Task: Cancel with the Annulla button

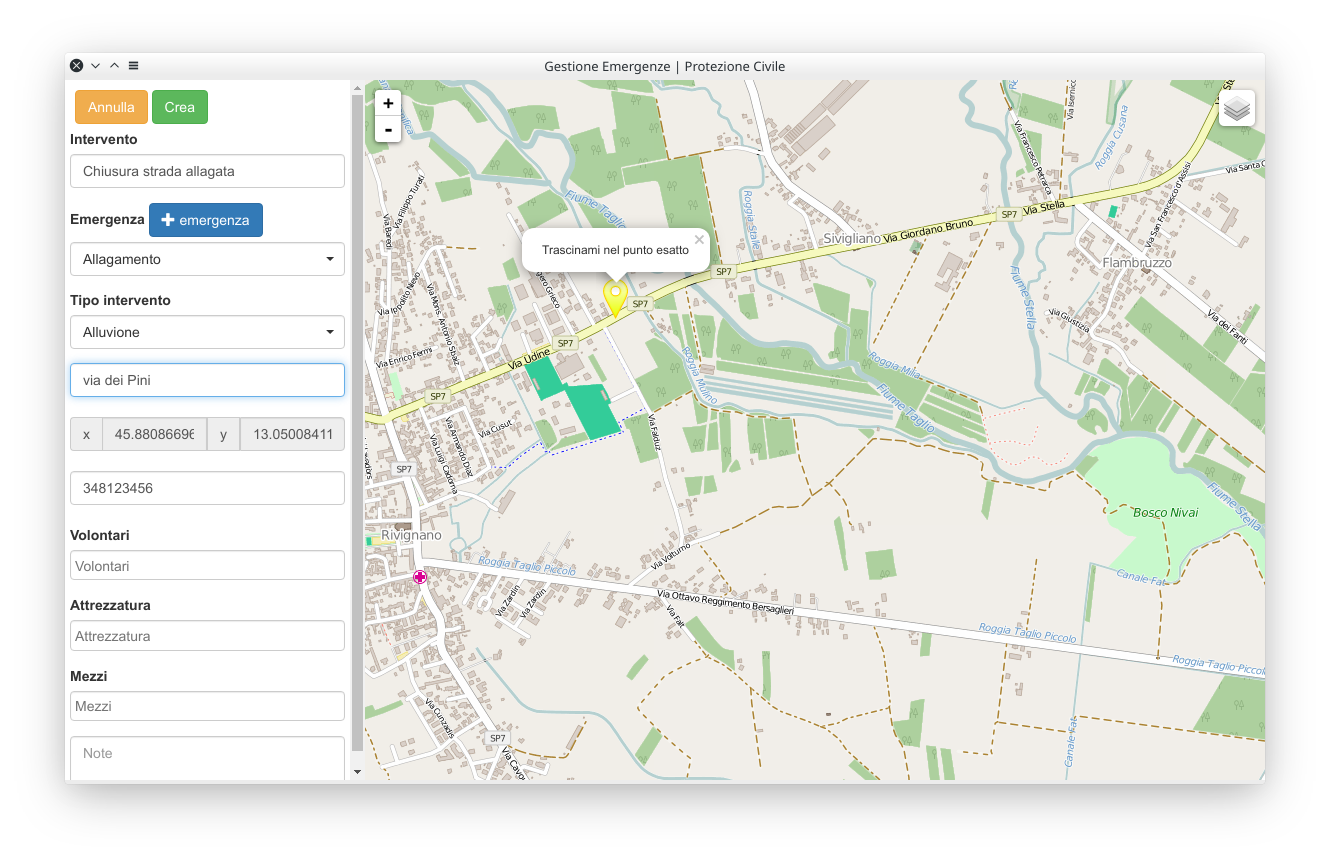Action: pos(111,107)
